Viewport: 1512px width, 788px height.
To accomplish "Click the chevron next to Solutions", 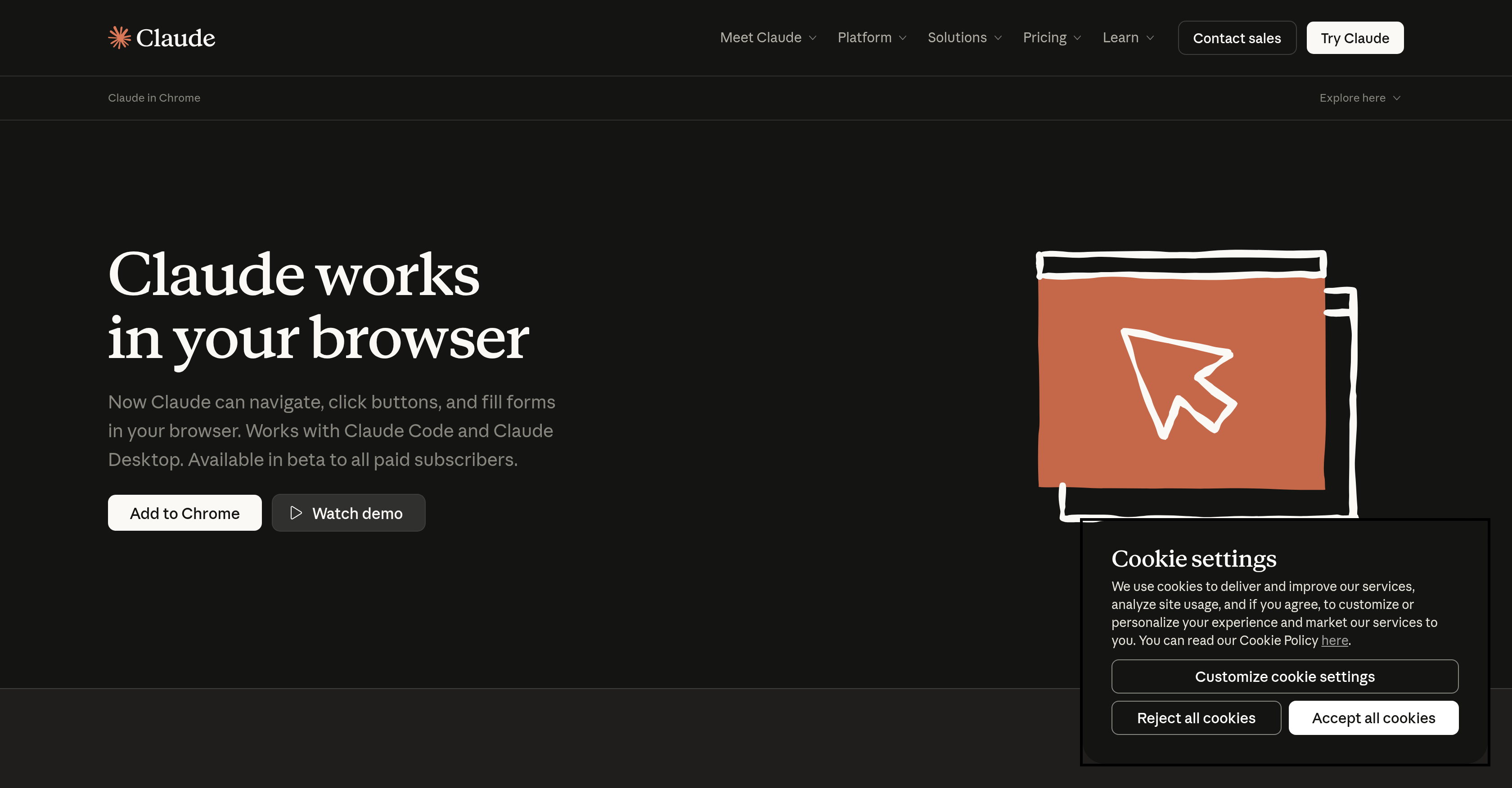I will pos(999,37).
